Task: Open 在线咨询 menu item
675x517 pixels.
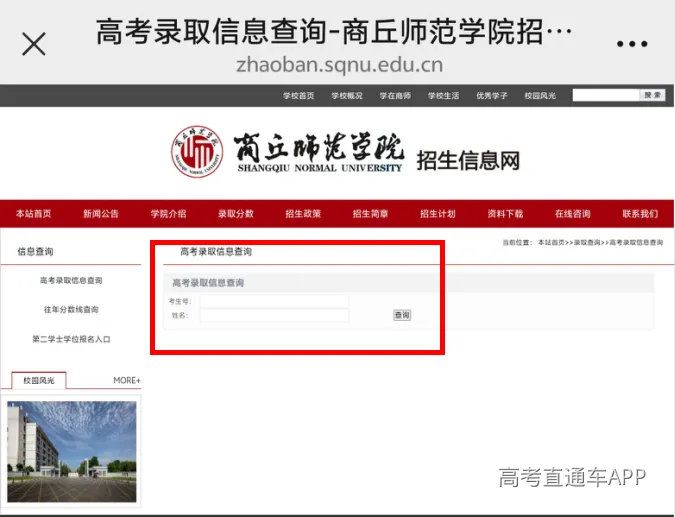Action: 573,214
